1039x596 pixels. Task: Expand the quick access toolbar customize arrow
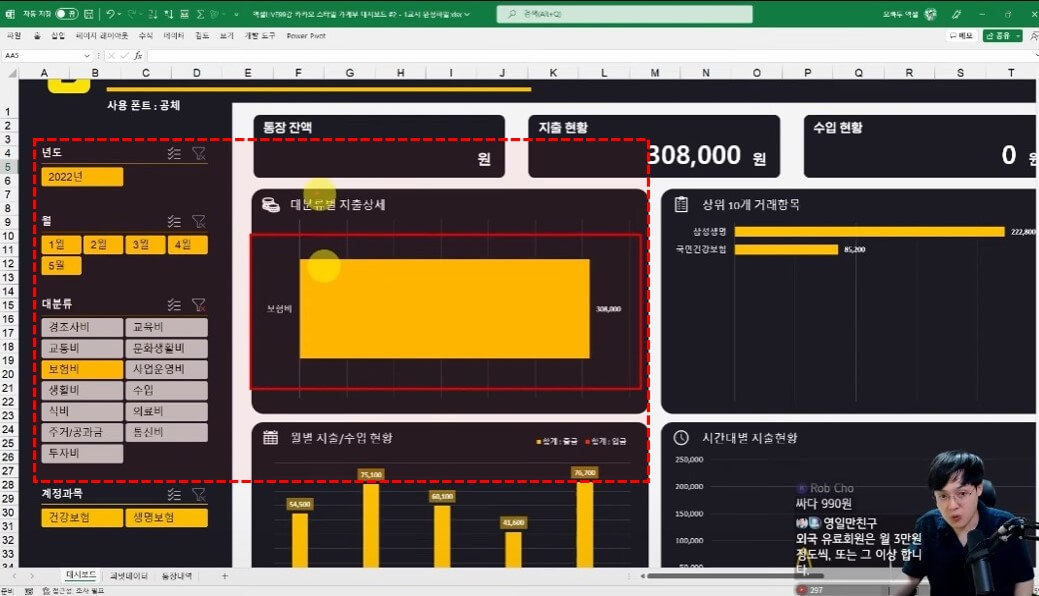pyautogui.click(x=235, y=14)
